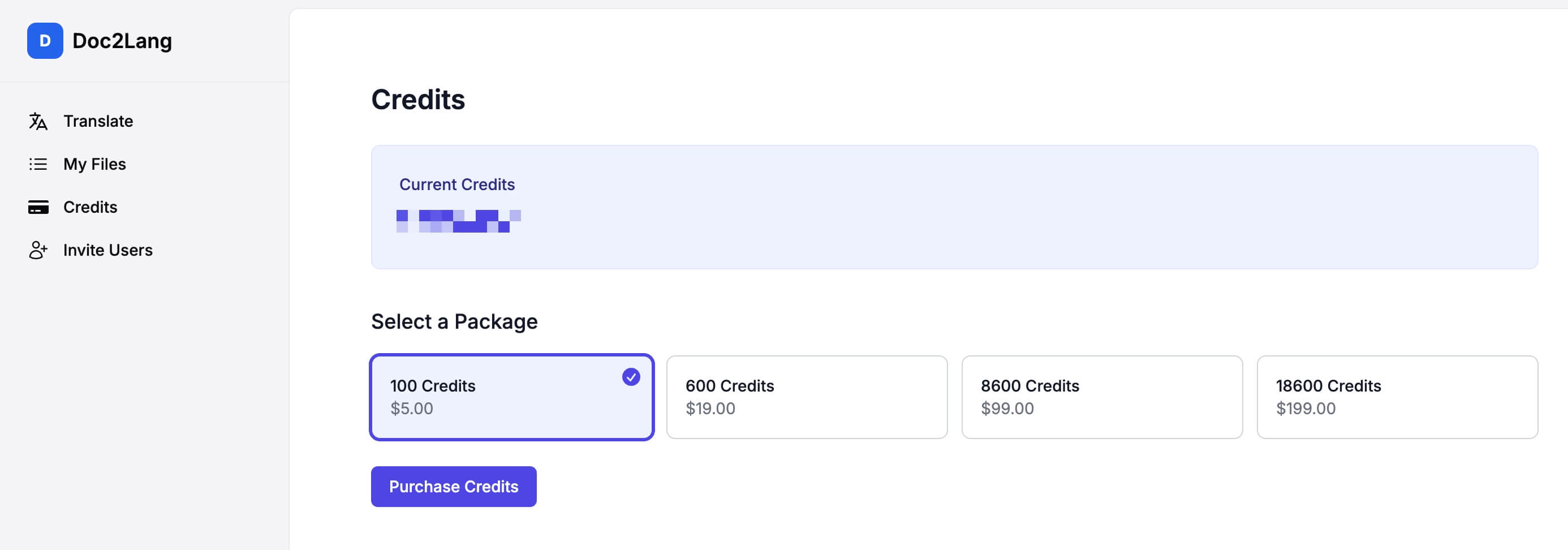The height and width of the screenshot is (550, 1568).
Task: Open the Translate page from sidebar label
Action: 98,121
